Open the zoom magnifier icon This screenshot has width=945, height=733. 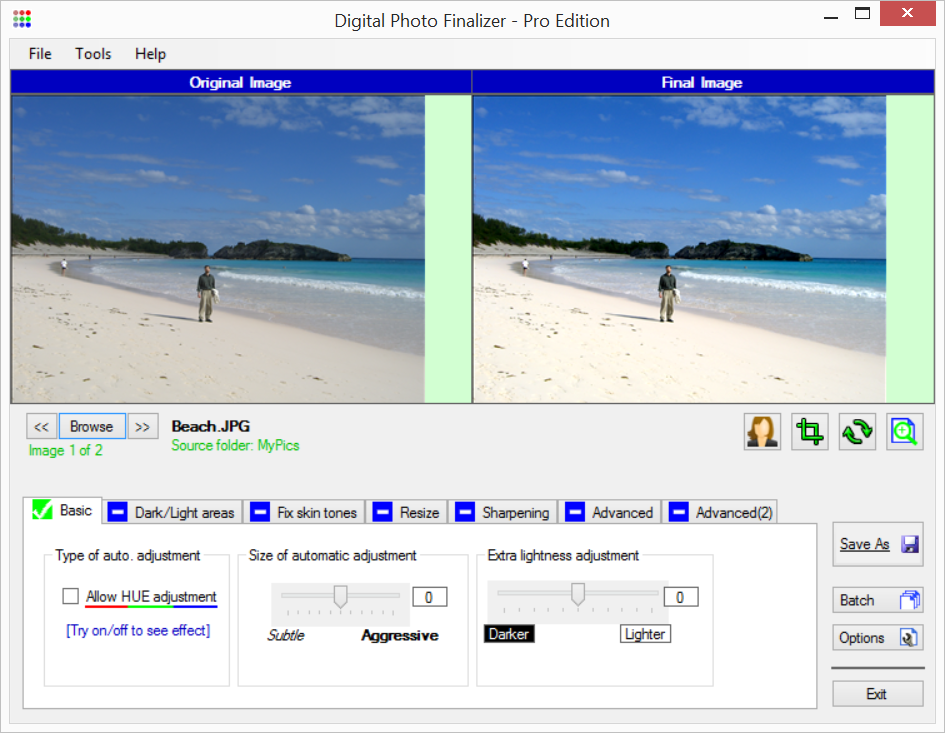tap(904, 431)
